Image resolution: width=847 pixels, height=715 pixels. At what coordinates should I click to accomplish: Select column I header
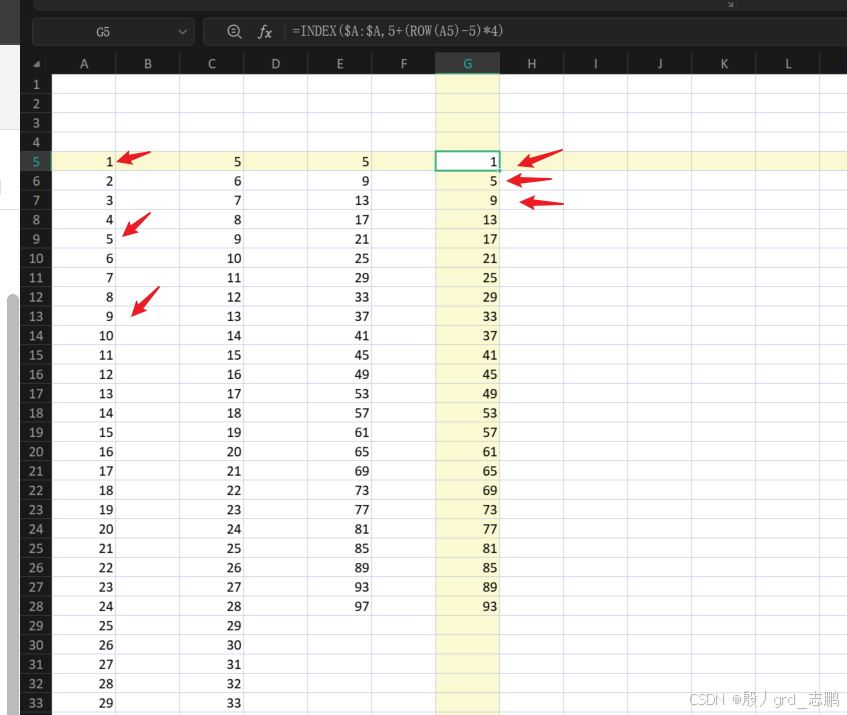tap(595, 64)
